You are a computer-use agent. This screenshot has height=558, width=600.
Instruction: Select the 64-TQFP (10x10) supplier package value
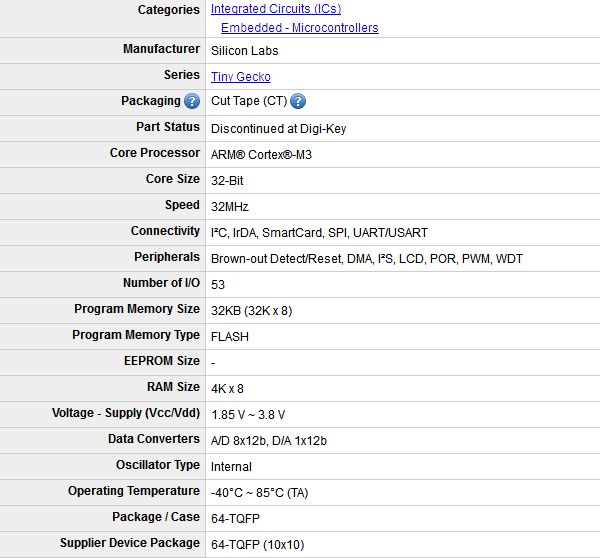258,545
